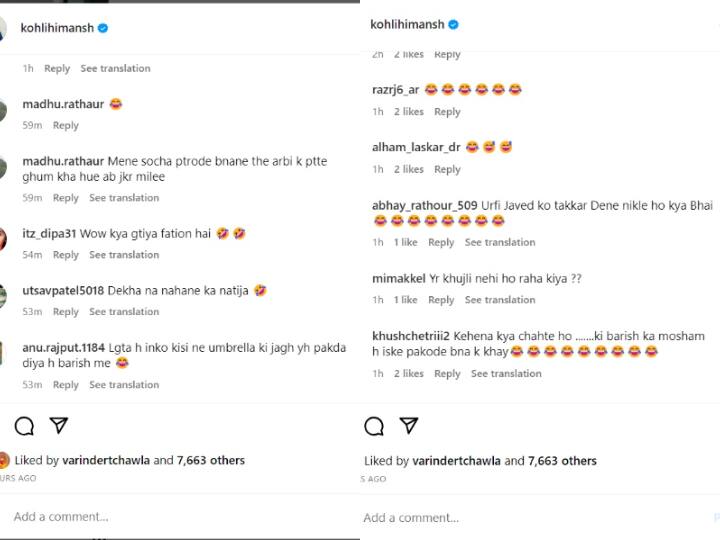Reply to utsavpatel5018's comment
This screenshot has height=540, width=720.
click(x=65, y=312)
